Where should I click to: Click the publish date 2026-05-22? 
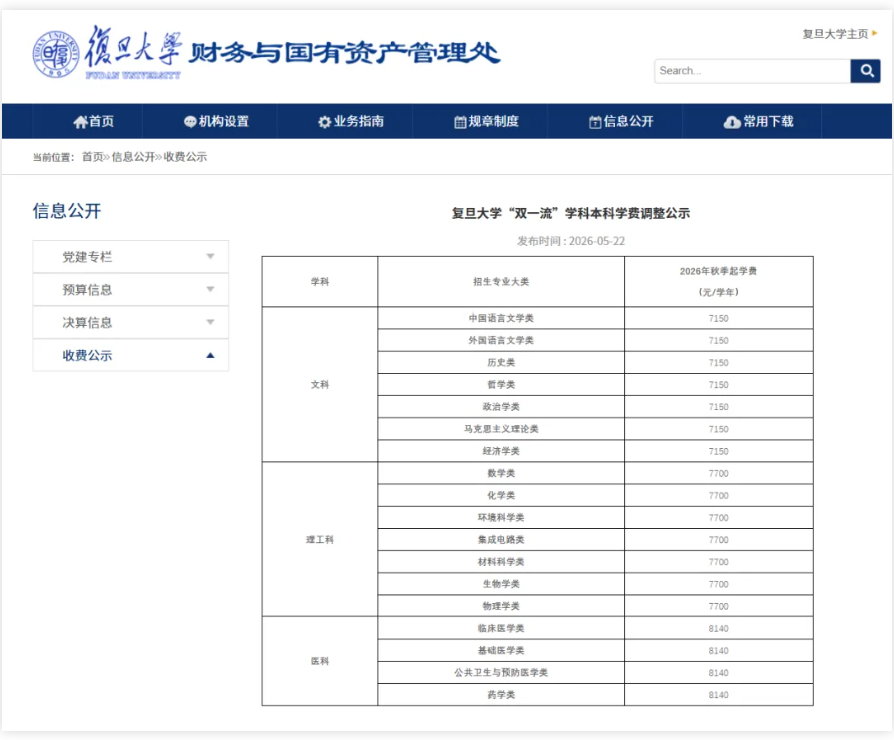pos(597,241)
